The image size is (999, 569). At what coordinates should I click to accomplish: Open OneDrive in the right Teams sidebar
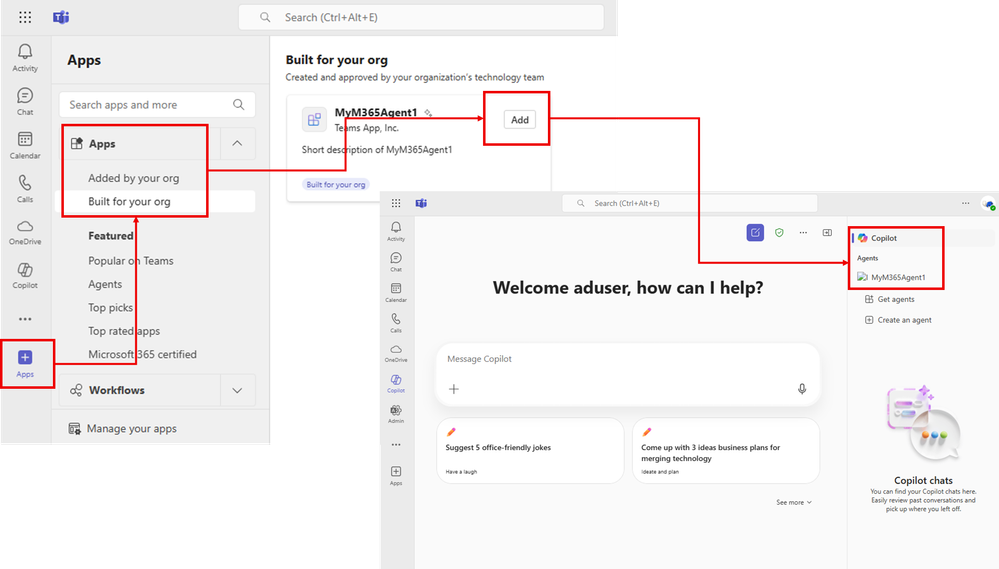396,353
